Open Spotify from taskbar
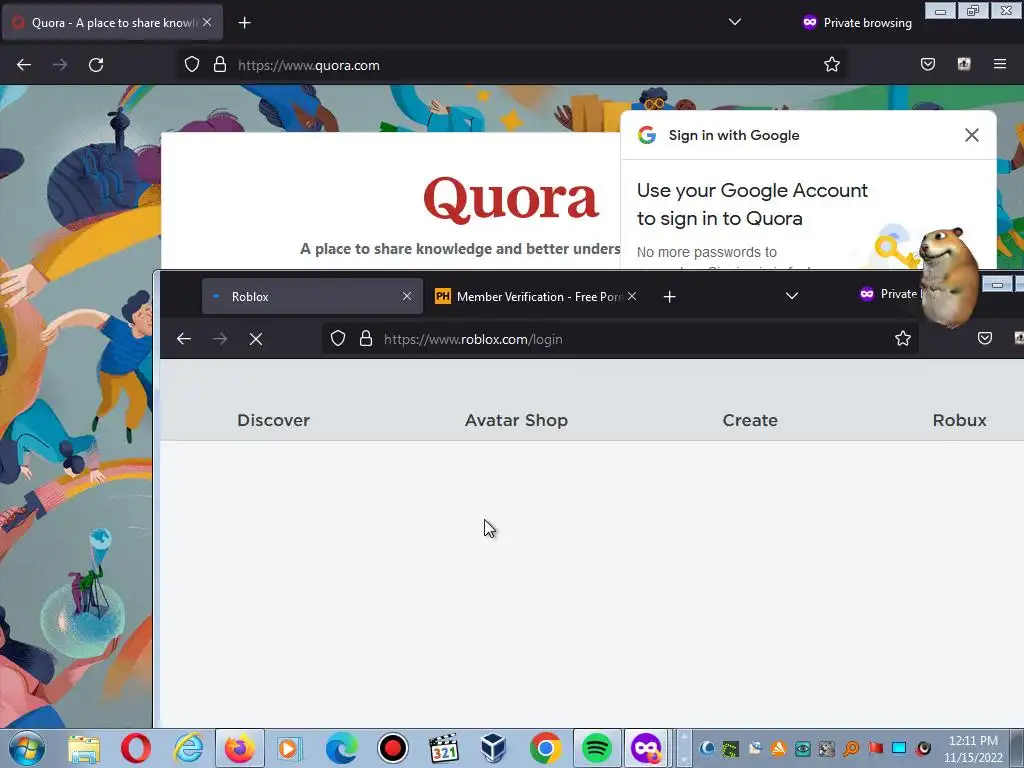This screenshot has width=1024, height=768. [x=596, y=748]
